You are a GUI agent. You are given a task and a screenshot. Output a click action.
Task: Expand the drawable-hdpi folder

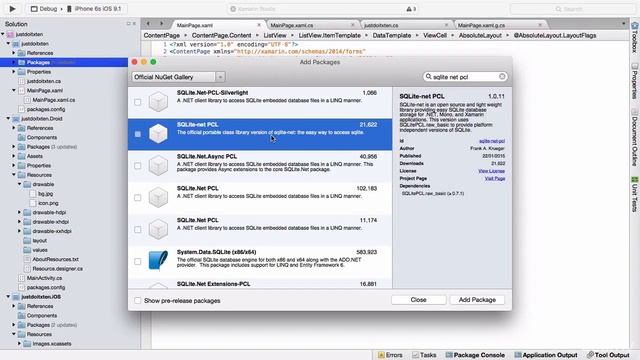19,213
